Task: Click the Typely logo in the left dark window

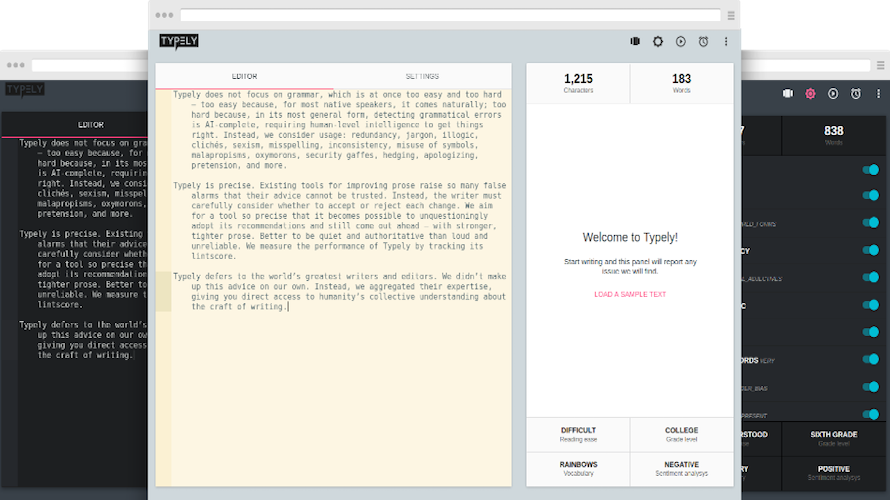Action: point(25,90)
